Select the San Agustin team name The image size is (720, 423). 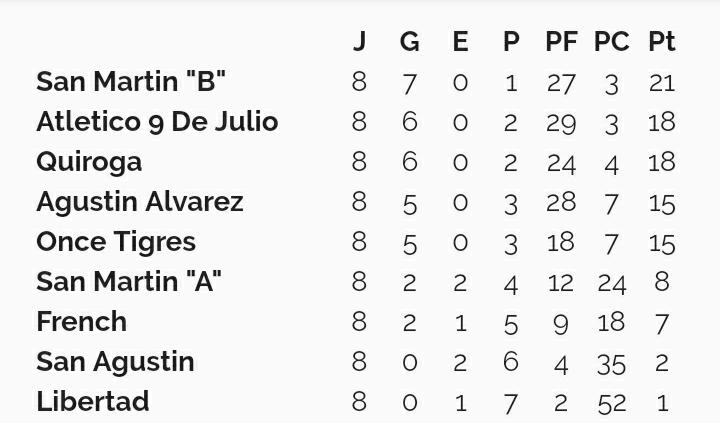(115, 362)
